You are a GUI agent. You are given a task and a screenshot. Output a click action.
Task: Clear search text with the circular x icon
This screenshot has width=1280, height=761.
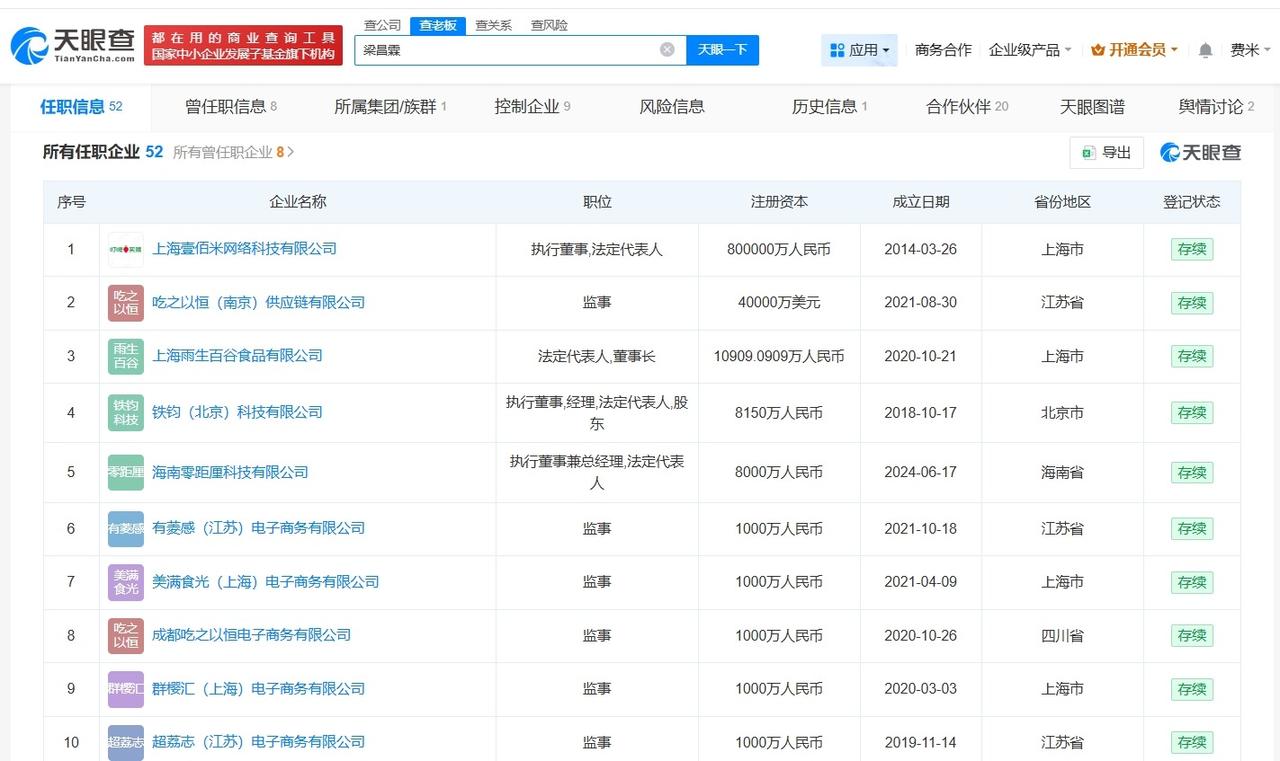[x=666, y=49]
